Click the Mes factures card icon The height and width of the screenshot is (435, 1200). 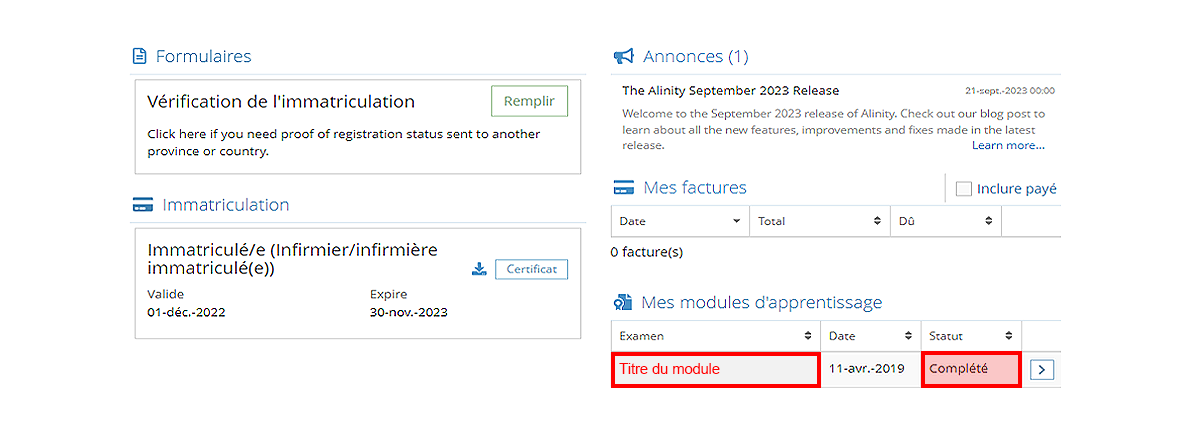[x=623, y=188]
